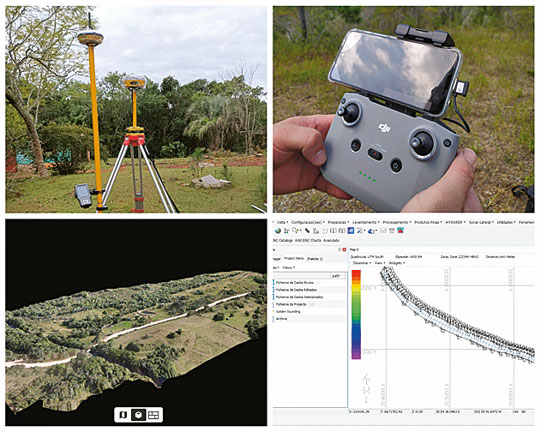Click the north arrow on the map
540x432 pixels.
click(367, 387)
